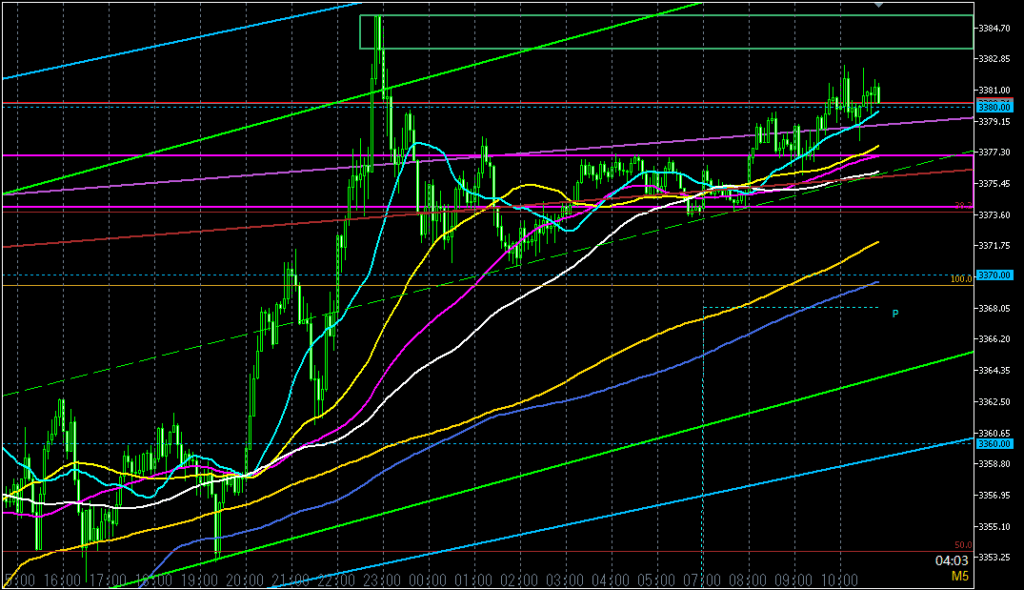Click the 16:00 time axis label
1024x590 pixels.
pyautogui.click(x=60, y=580)
